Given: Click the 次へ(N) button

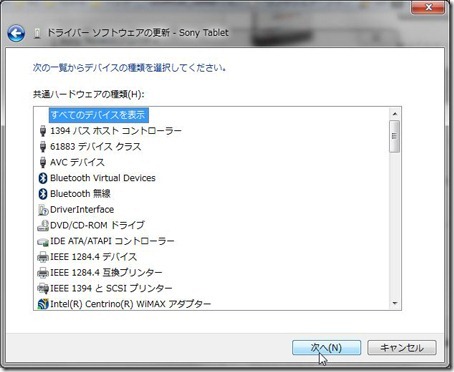Looking at the screenshot, I should click(327, 348).
